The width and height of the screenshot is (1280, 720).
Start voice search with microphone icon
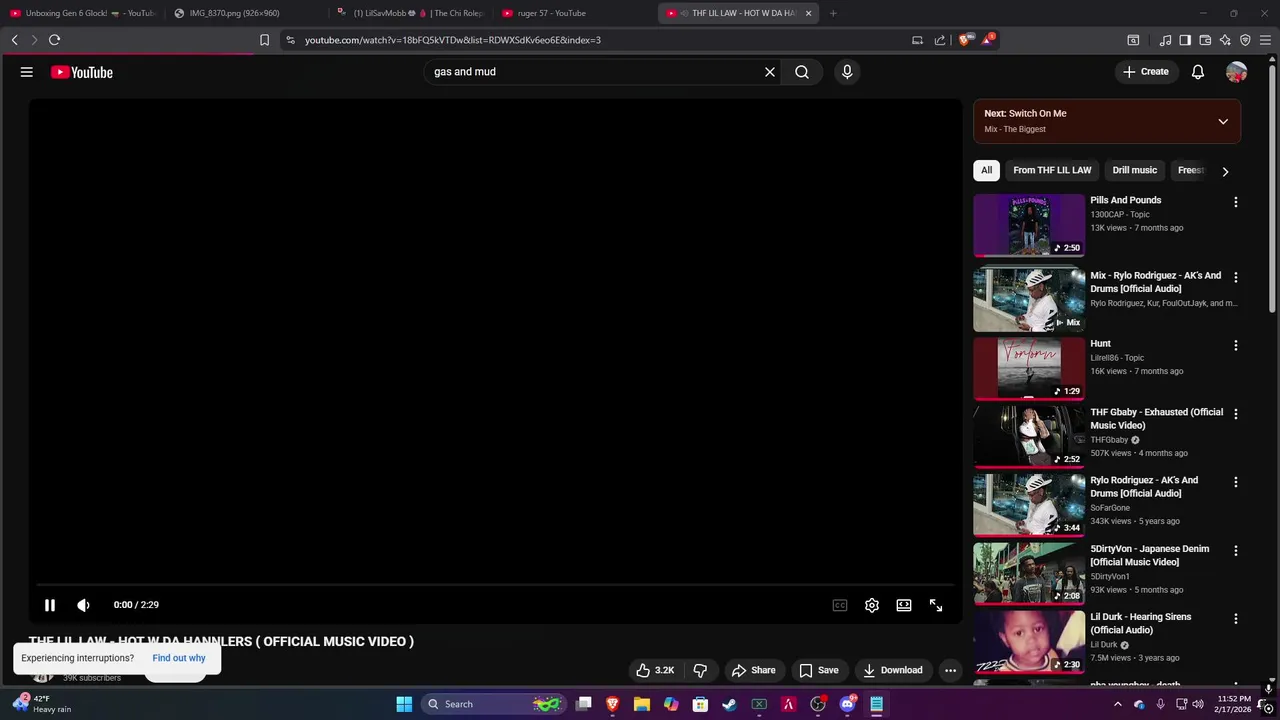coord(847,72)
